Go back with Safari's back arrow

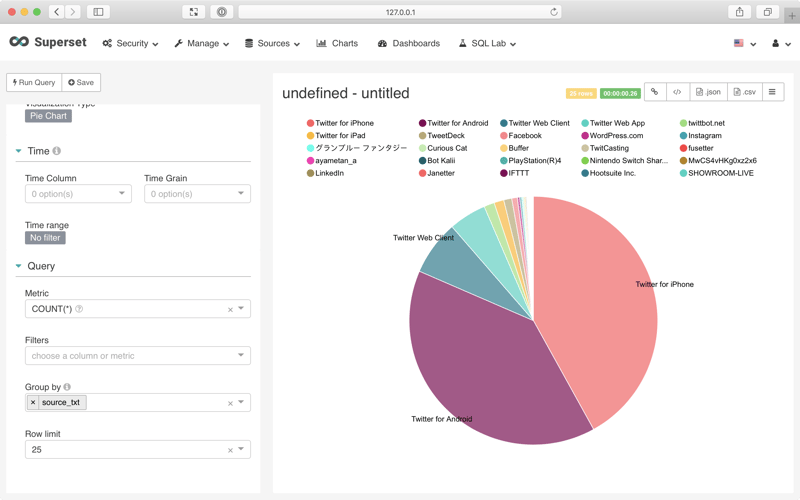(57, 12)
